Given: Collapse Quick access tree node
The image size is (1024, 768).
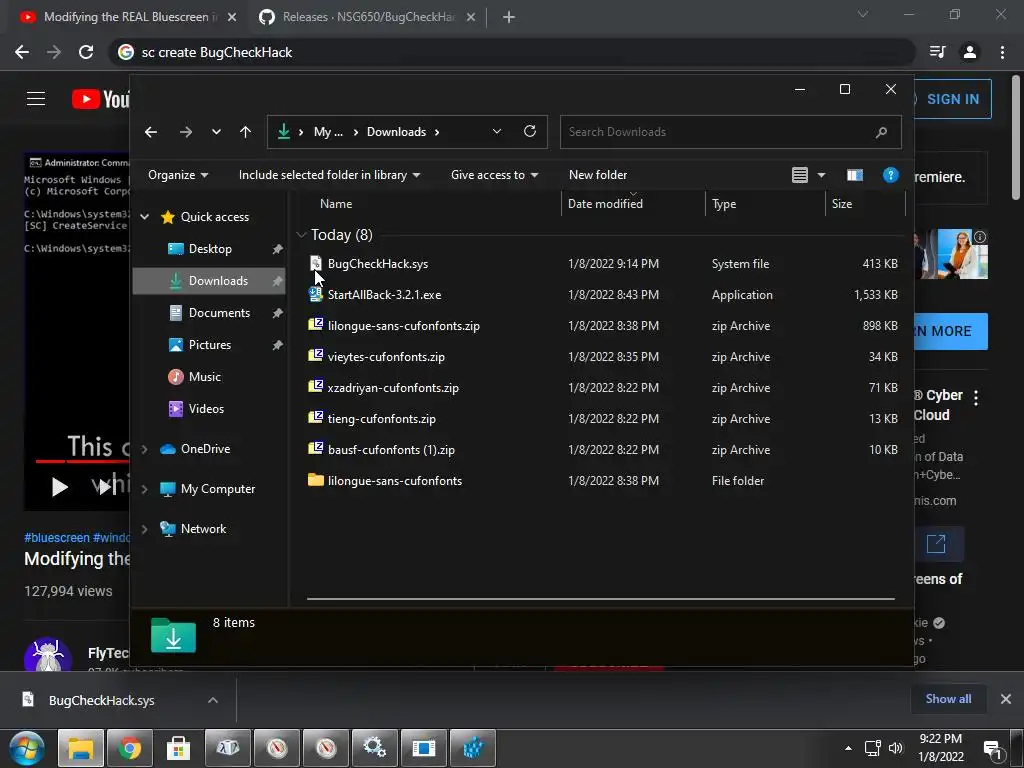Looking at the screenshot, I should click(144, 217).
